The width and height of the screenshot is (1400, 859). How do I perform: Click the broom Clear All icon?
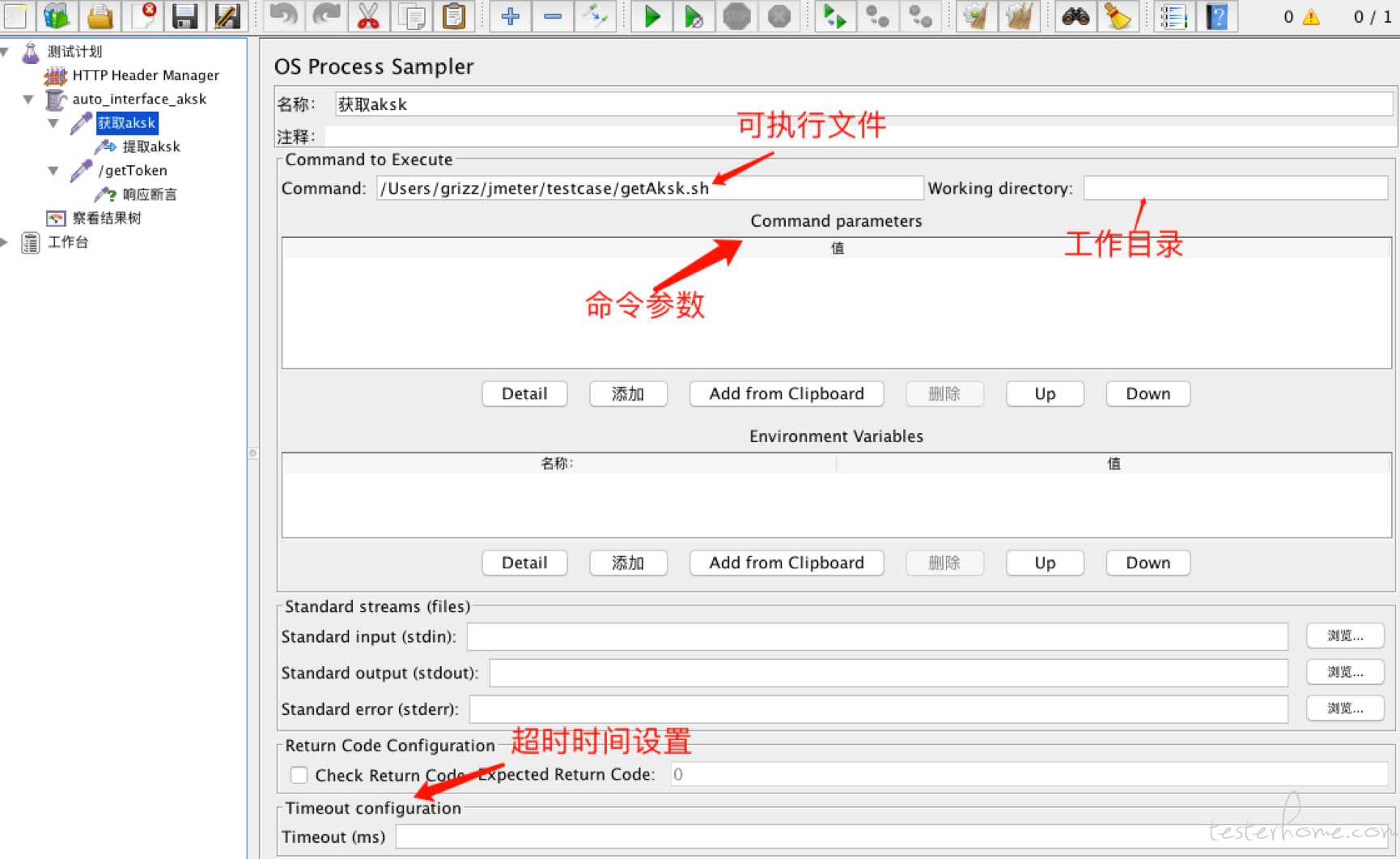point(1118,15)
